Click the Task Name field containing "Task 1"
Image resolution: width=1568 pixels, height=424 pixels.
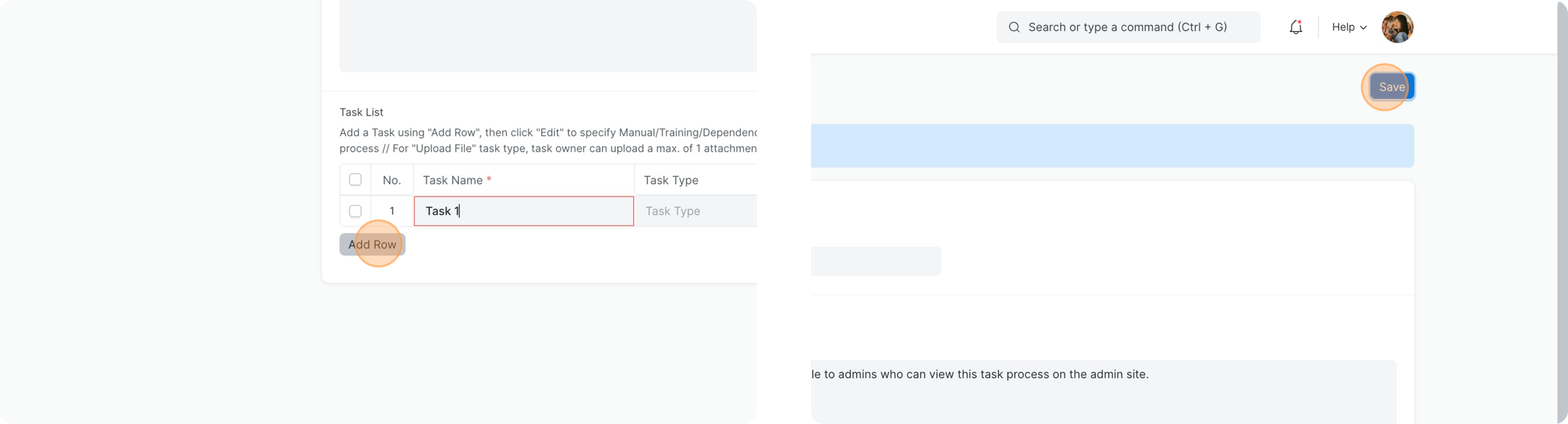click(523, 211)
